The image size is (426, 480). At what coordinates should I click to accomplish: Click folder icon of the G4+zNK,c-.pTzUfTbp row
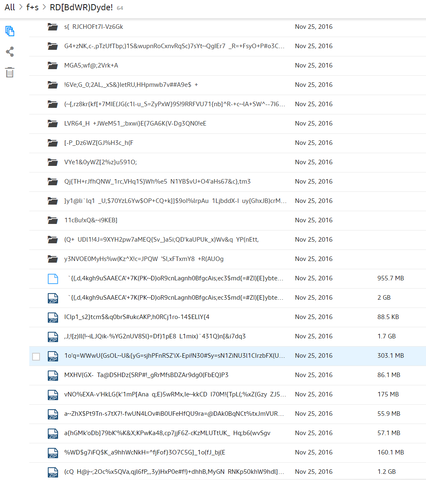point(53,46)
